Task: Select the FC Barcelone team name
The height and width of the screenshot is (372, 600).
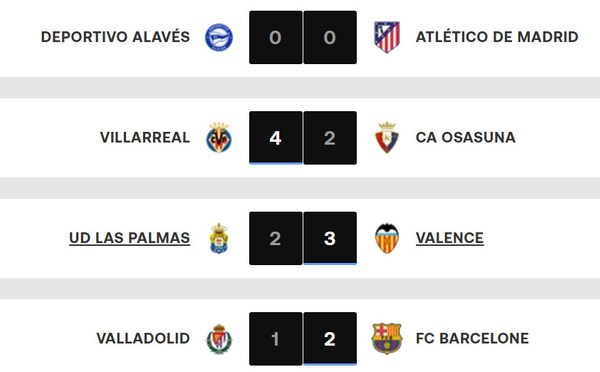Action: pos(472,338)
